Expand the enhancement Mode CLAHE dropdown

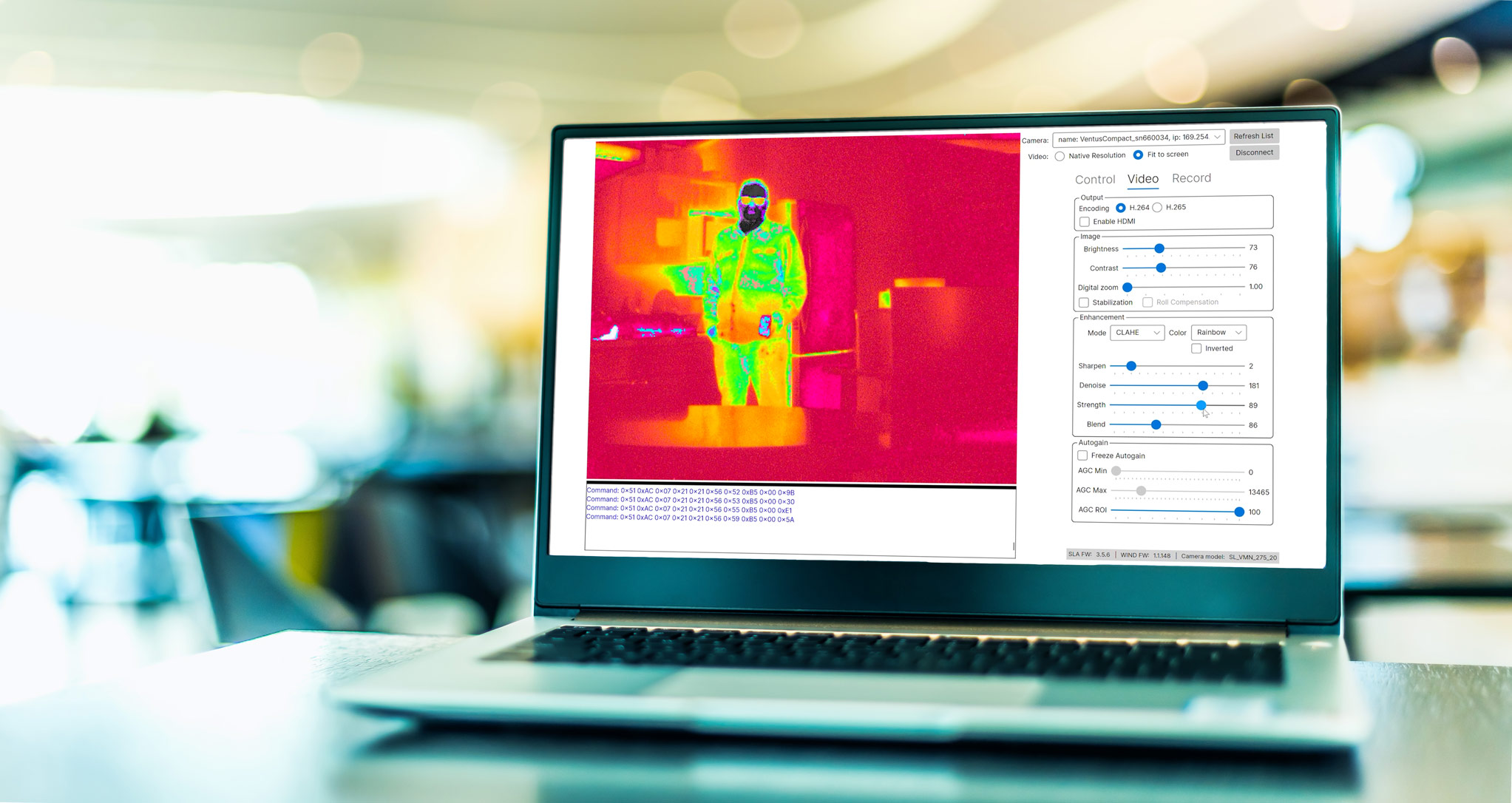click(x=1136, y=333)
